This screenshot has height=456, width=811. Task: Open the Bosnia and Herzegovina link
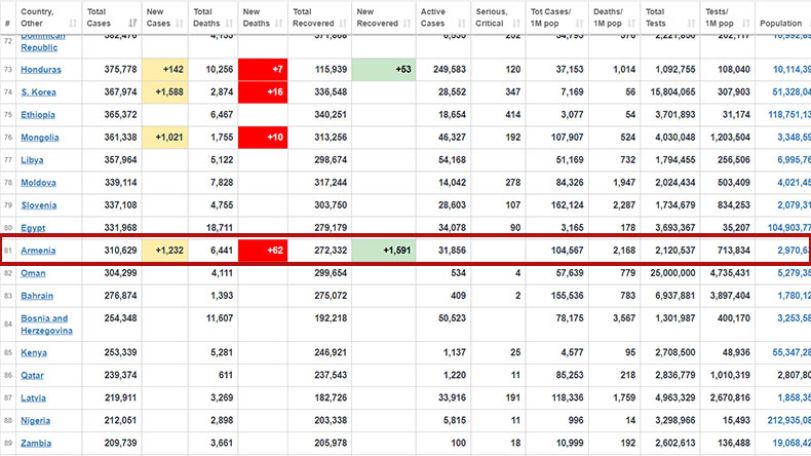point(47,324)
